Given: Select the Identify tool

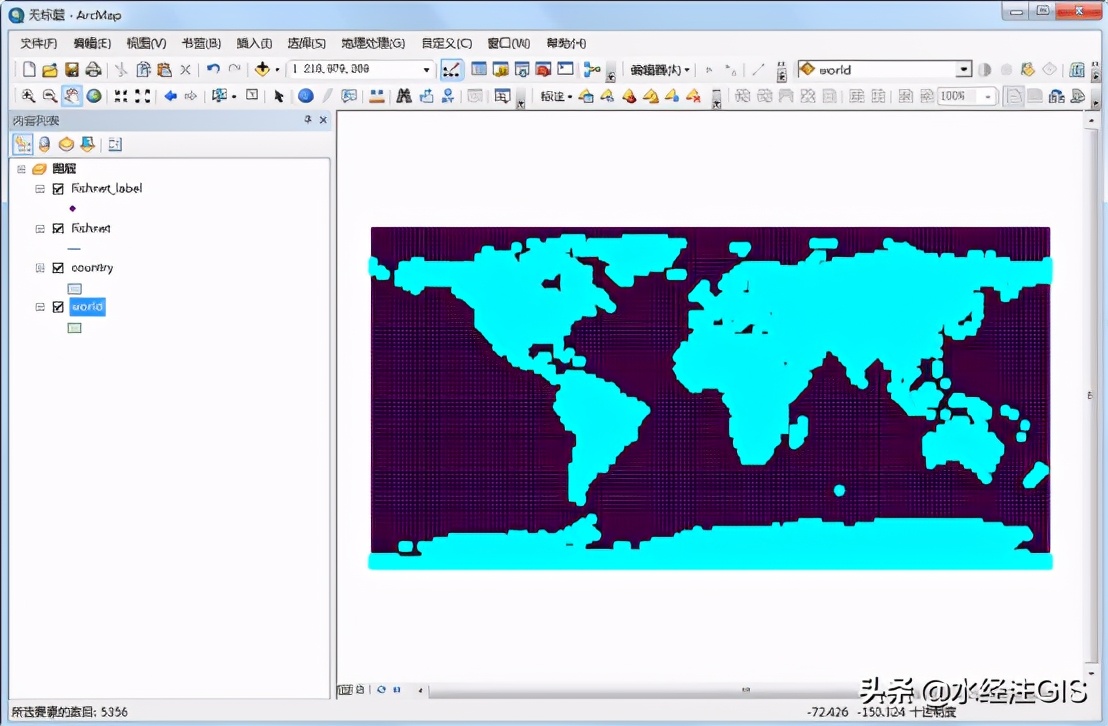Looking at the screenshot, I should pos(306,96).
